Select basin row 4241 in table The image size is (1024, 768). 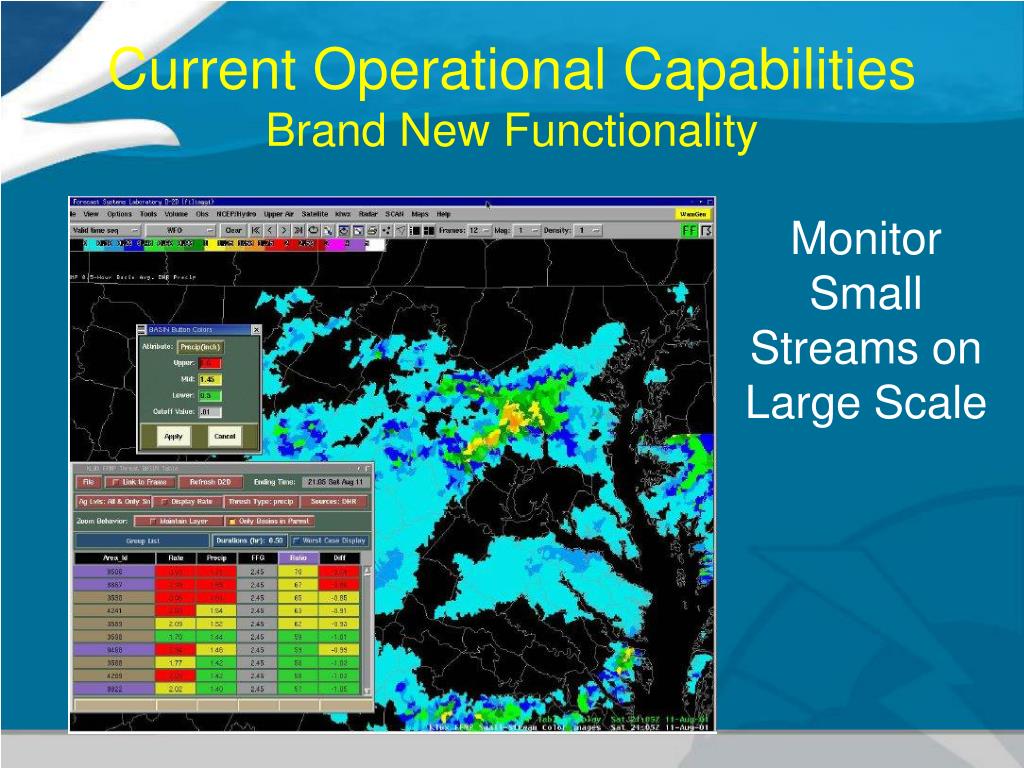coord(217,611)
